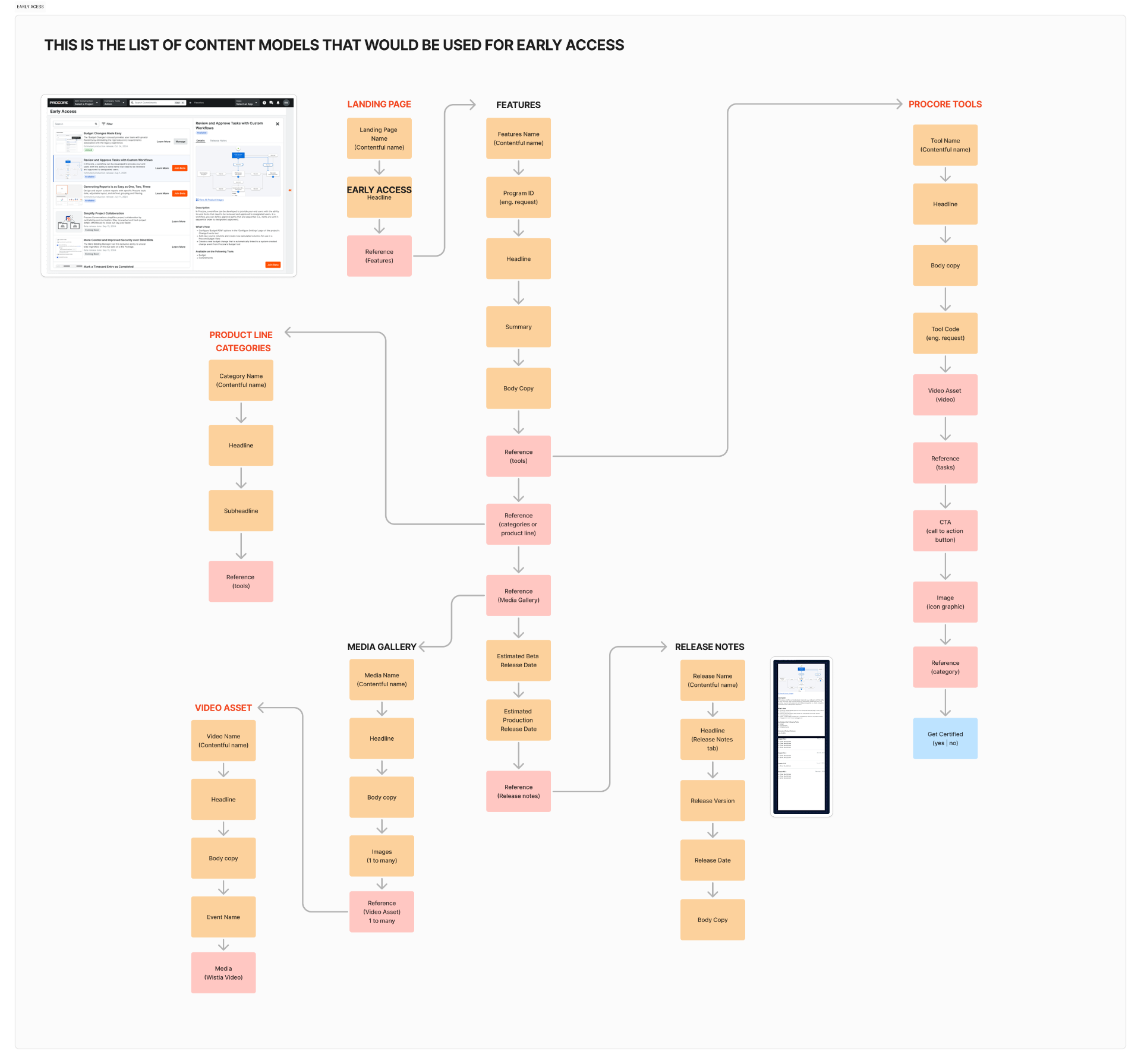Screen dimensions: 1141x1064
Task: Select the Summary note under Features
Action: pos(518,327)
